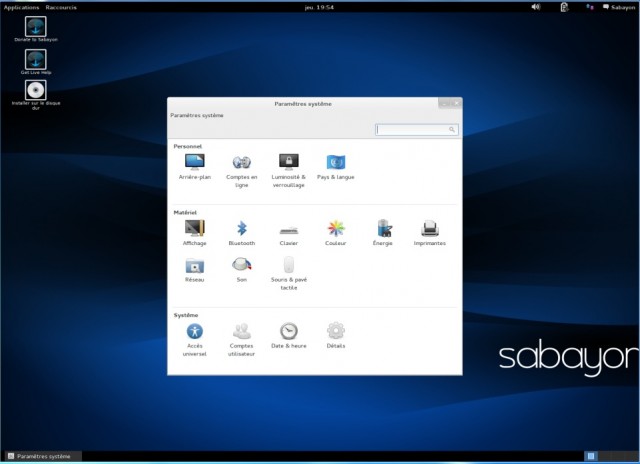
Task: Click the settings search field
Action: coord(417,129)
